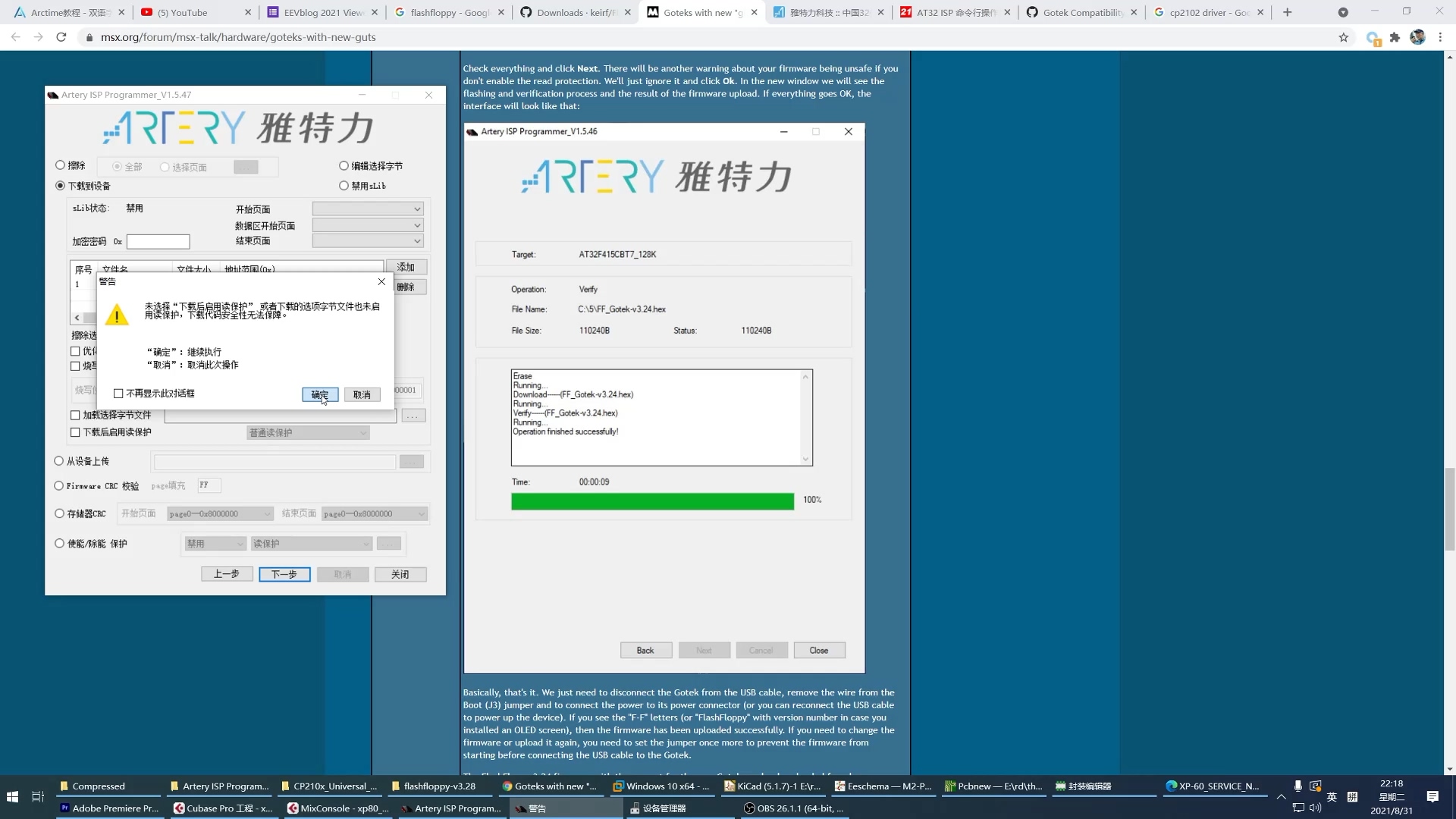Check 不再显示此对话框 checkbox
The height and width of the screenshot is (819, 1456).
118,394
